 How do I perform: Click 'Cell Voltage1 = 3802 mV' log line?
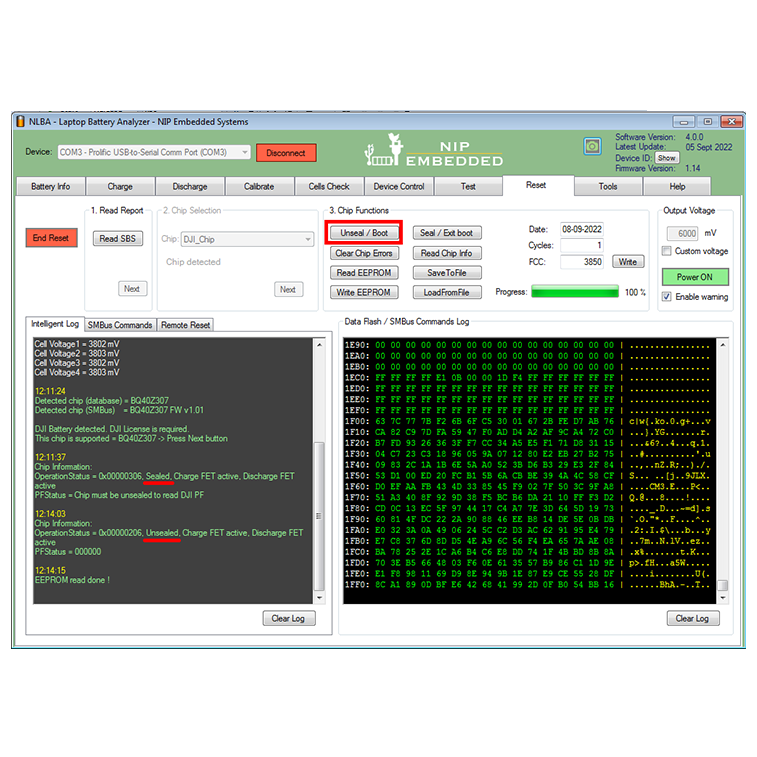tap(77, 344)
